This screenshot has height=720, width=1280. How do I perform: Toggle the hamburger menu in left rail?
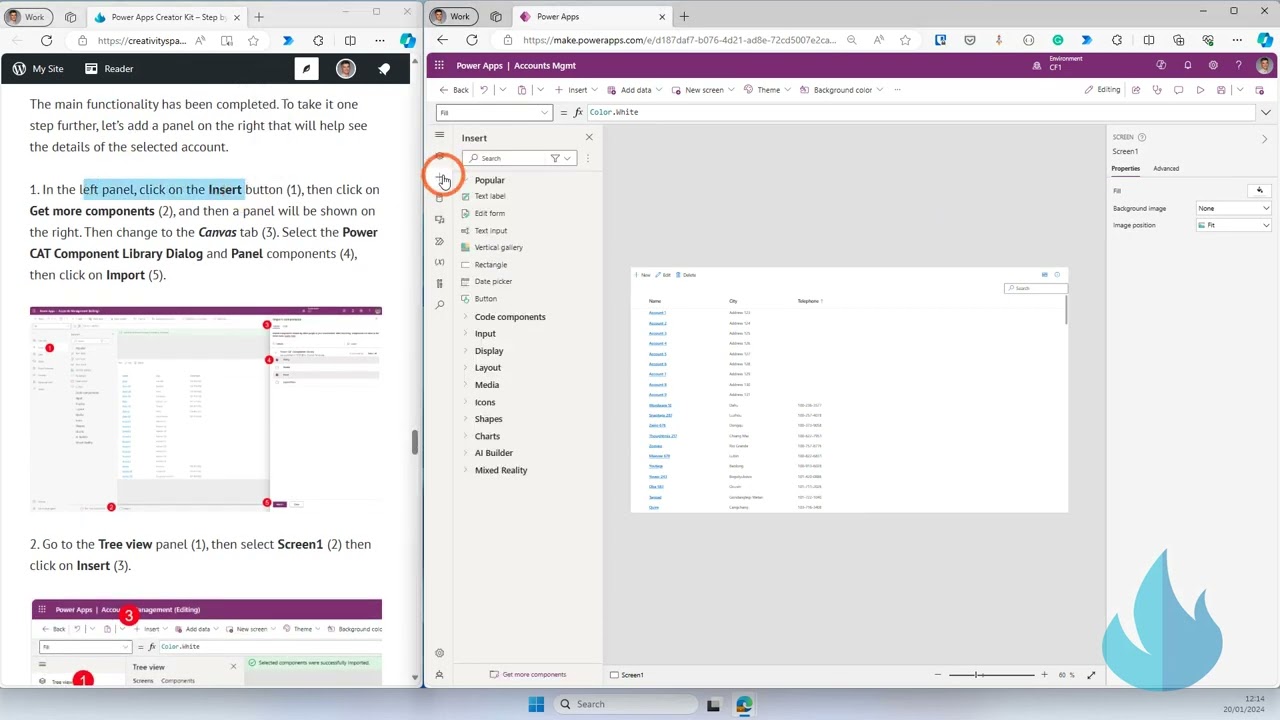pos(439,135)
